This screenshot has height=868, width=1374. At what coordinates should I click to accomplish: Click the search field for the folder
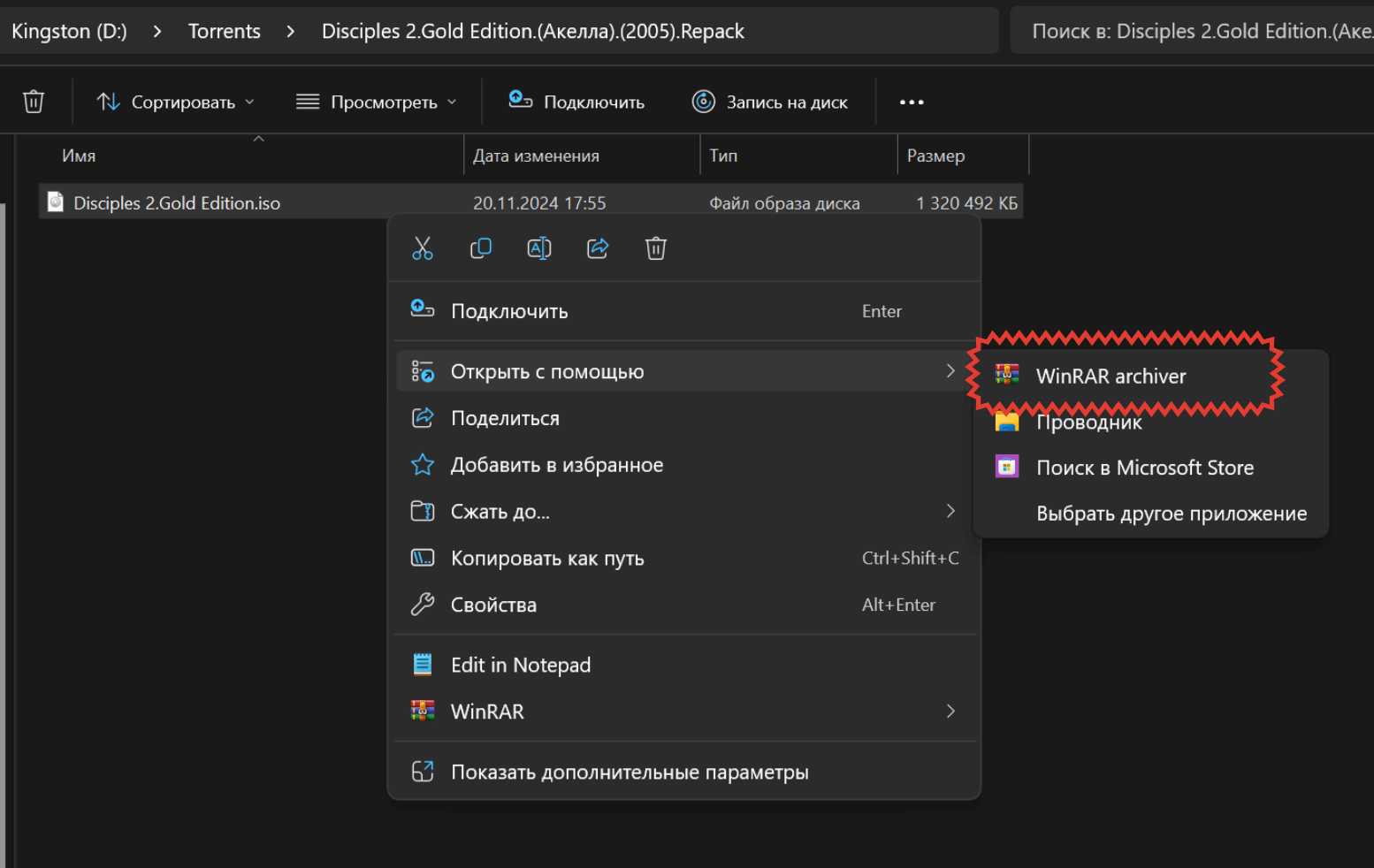(x=1194, y=32)
